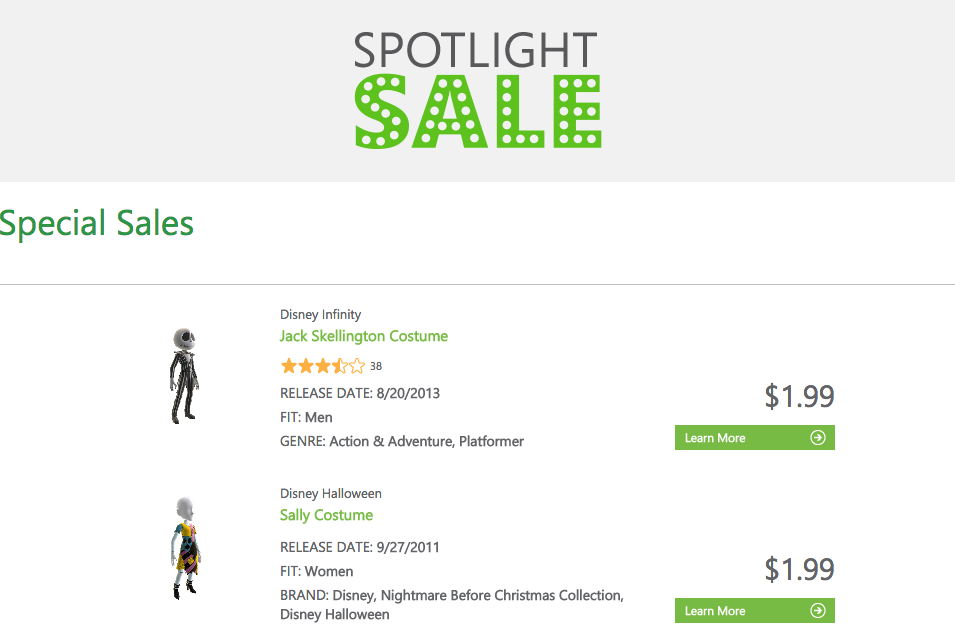Click the rating count 38
The image size is (955, 633).
pos(376,366)
